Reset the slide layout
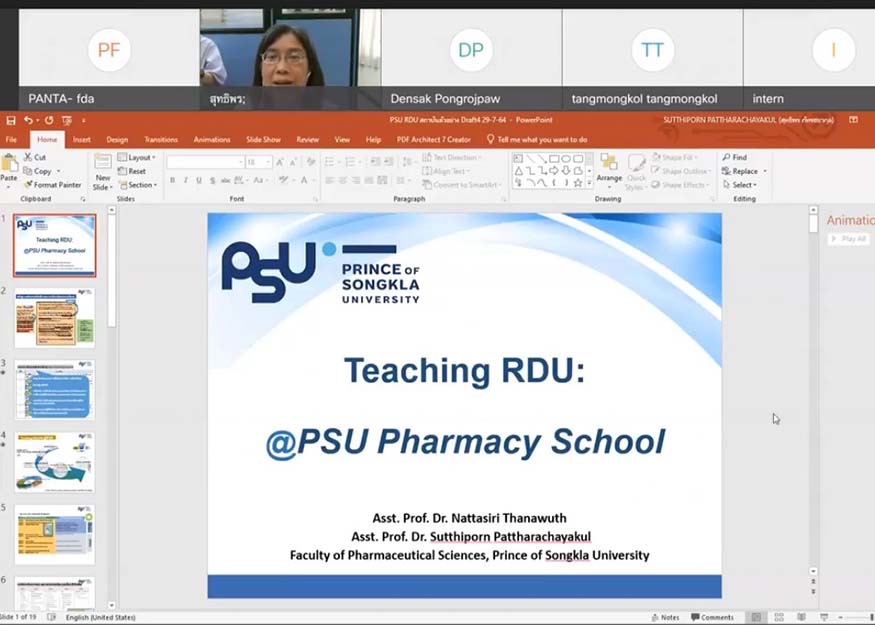 coord(132,171)
